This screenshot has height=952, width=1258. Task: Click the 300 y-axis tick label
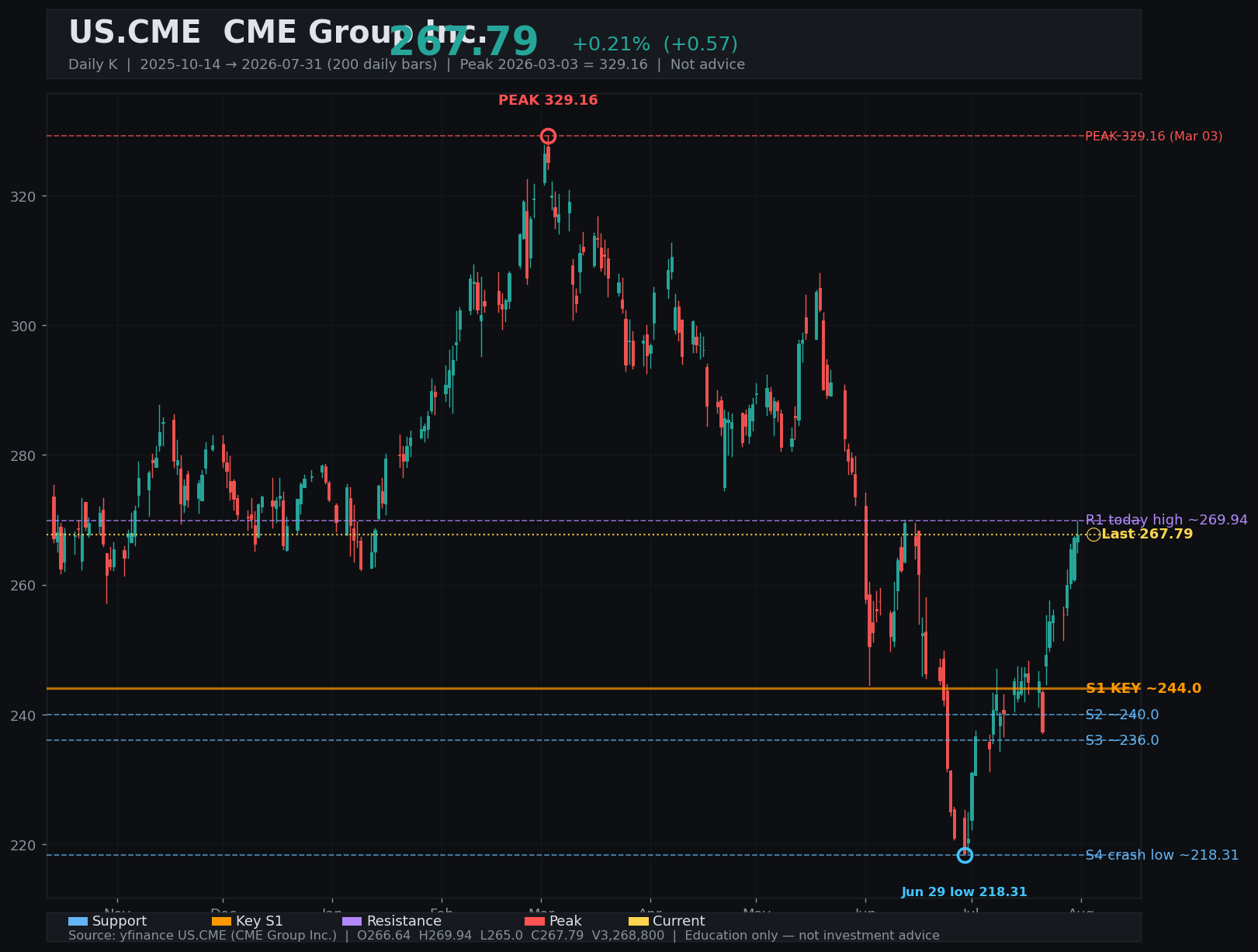(23, 326)
